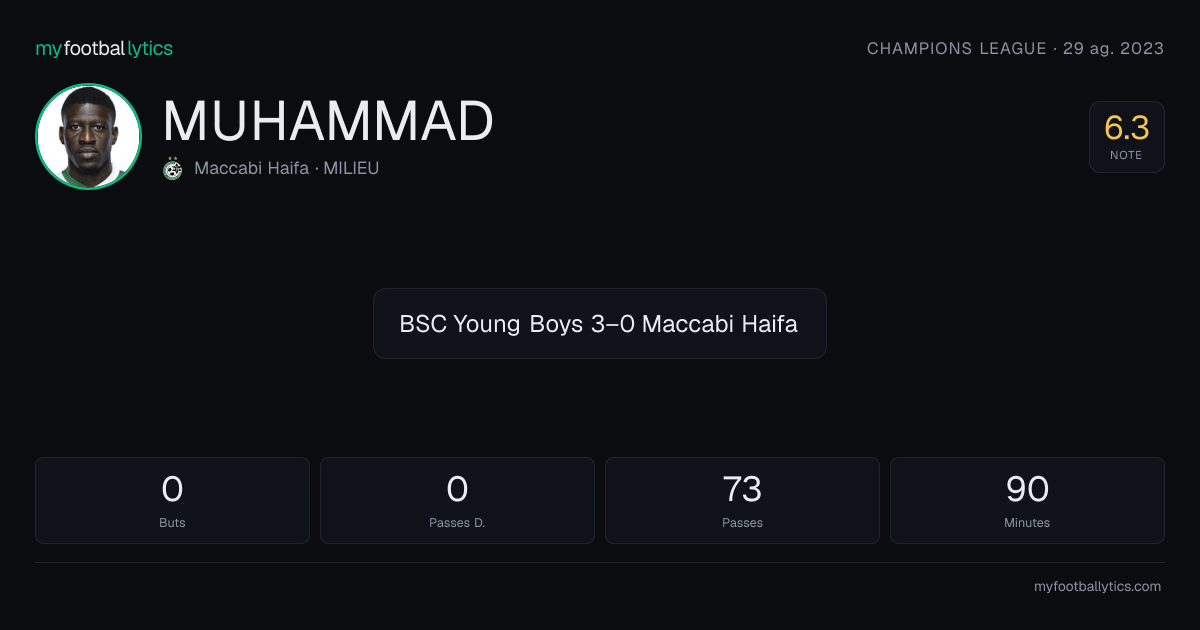Open the BSC Young Boys 3–0 Maccabi Haifa scoreline
The width and height of the screenshot is (1200, 630).
(x=600, y=323)
